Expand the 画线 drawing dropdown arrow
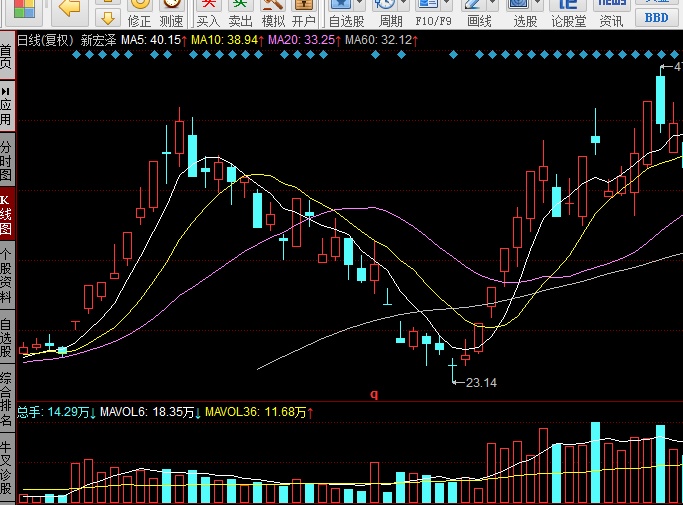The height and width of the screenshot is (505, 683). [493, 3]
